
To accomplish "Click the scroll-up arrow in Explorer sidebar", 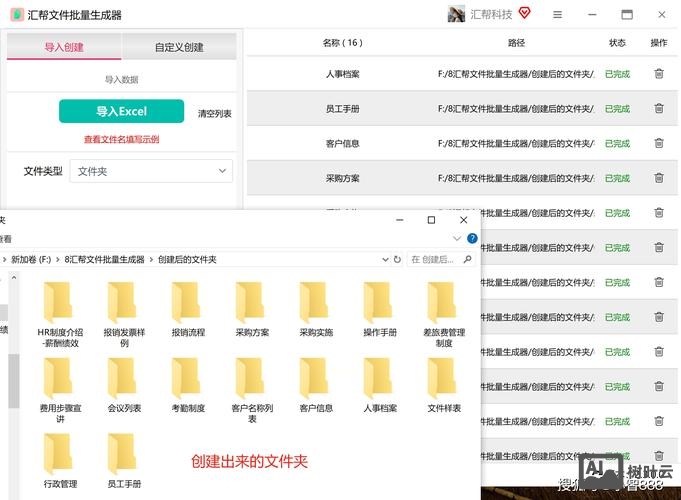I will tap(14, 277).
